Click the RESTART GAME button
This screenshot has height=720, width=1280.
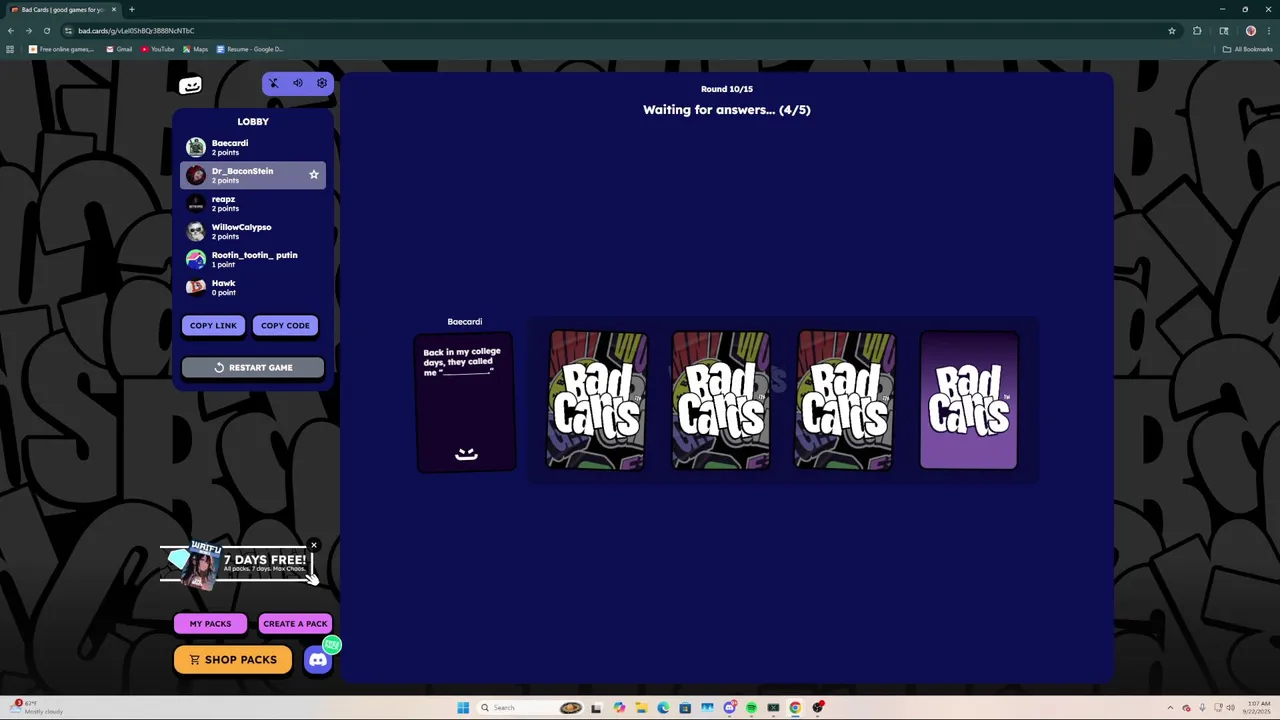point(253,367)
